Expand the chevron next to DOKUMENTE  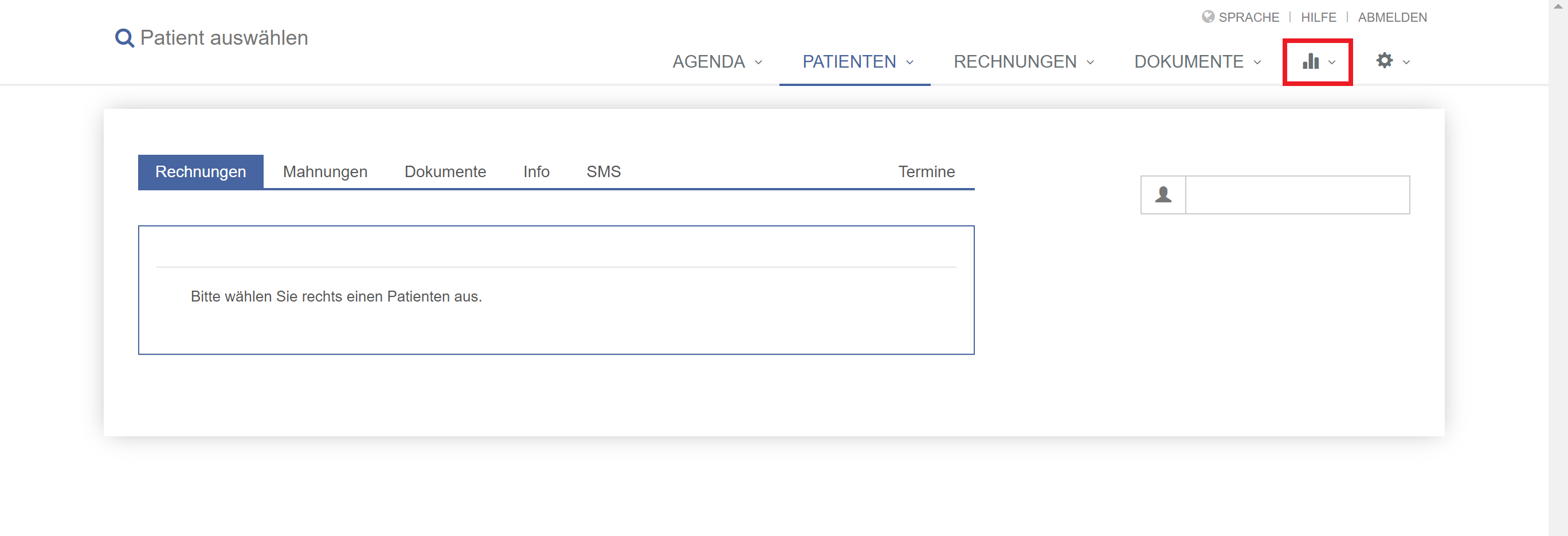pos(1257,62)
